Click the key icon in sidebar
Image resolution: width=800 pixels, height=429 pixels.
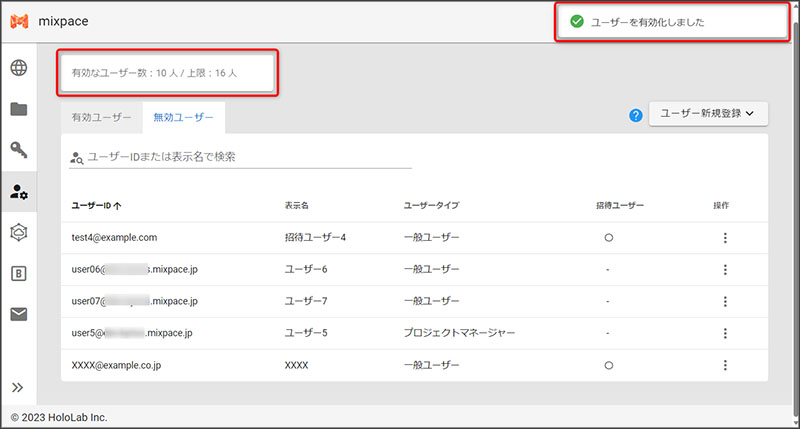click(x=19, y=150)
